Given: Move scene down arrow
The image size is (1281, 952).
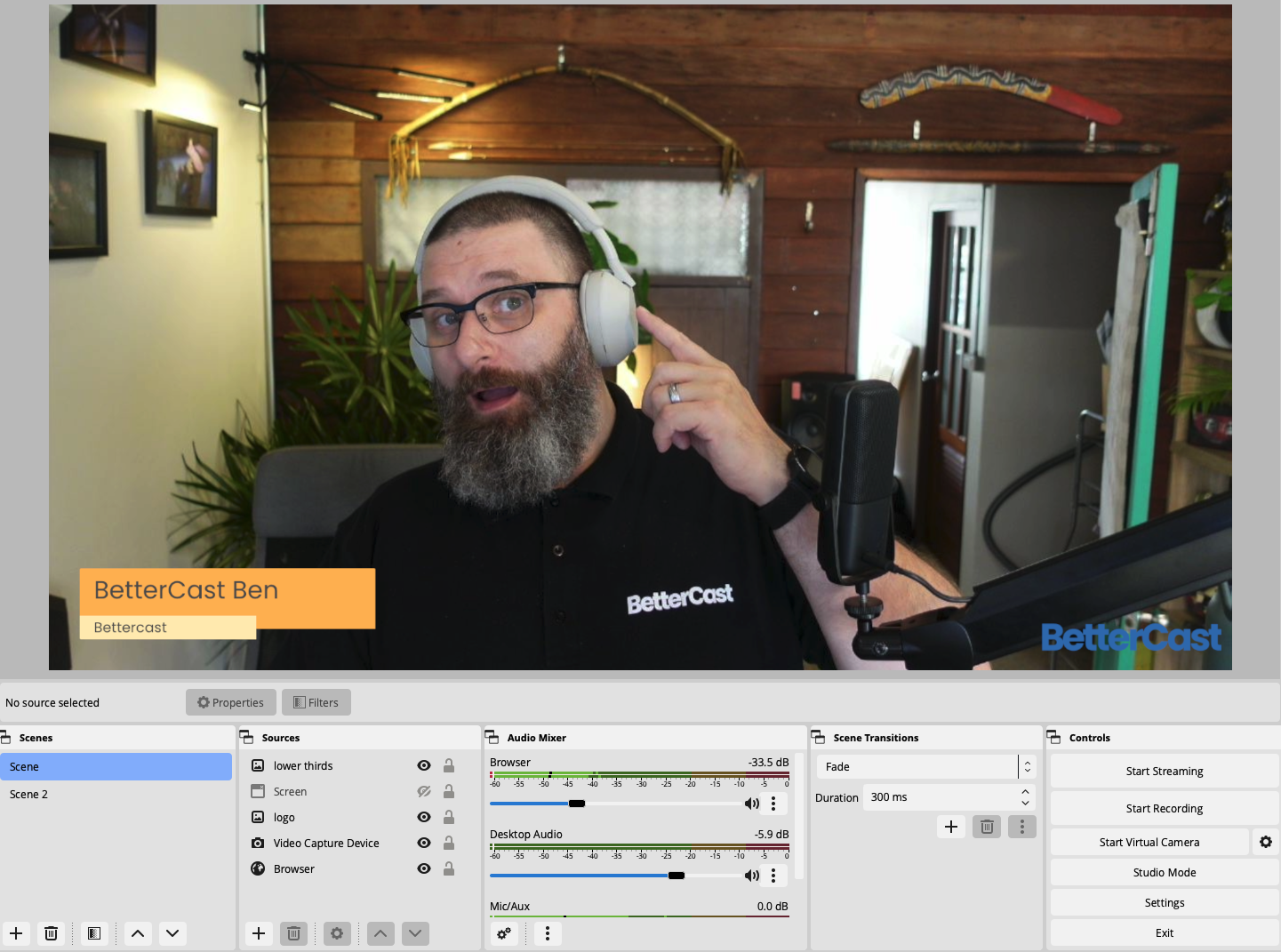Looking at the screenshot, I should [x=172, y=933].
